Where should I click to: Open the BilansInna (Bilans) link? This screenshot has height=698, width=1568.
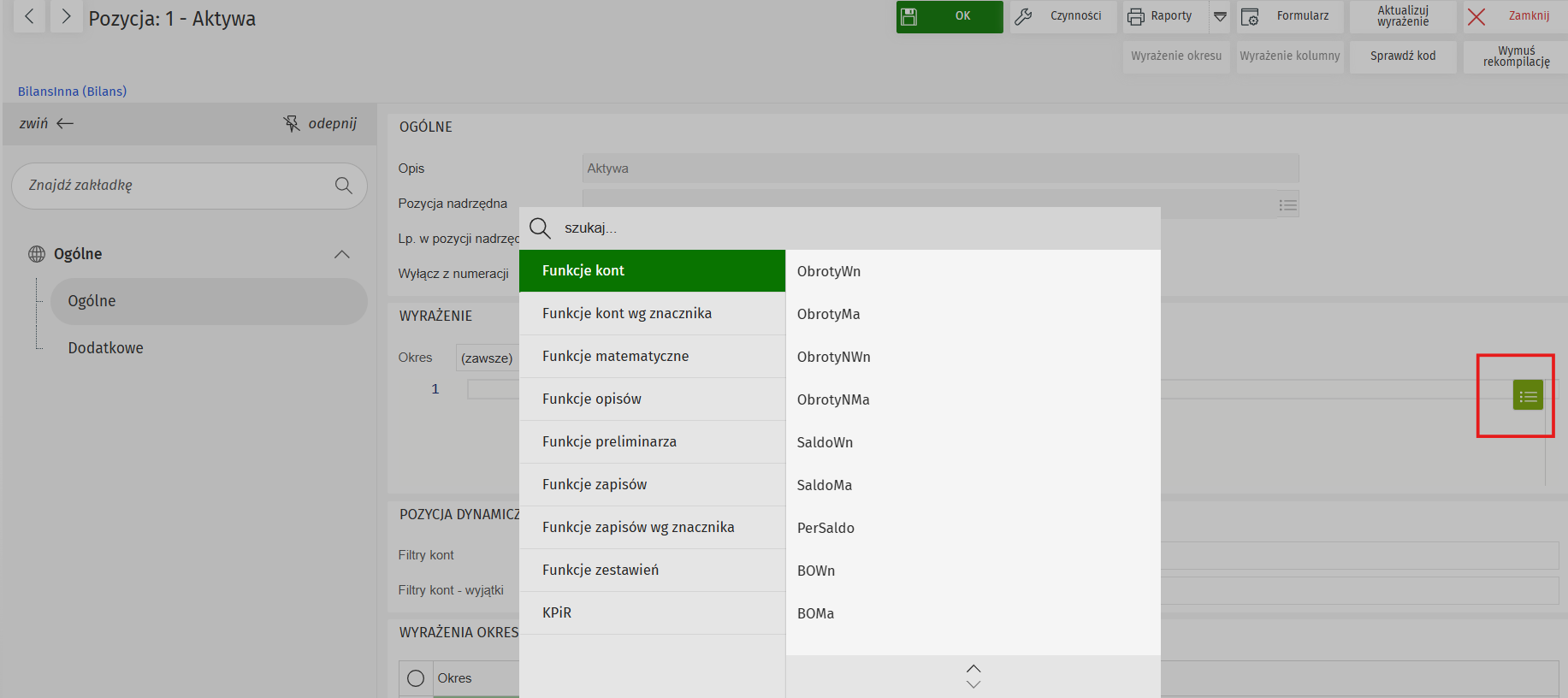72,92
